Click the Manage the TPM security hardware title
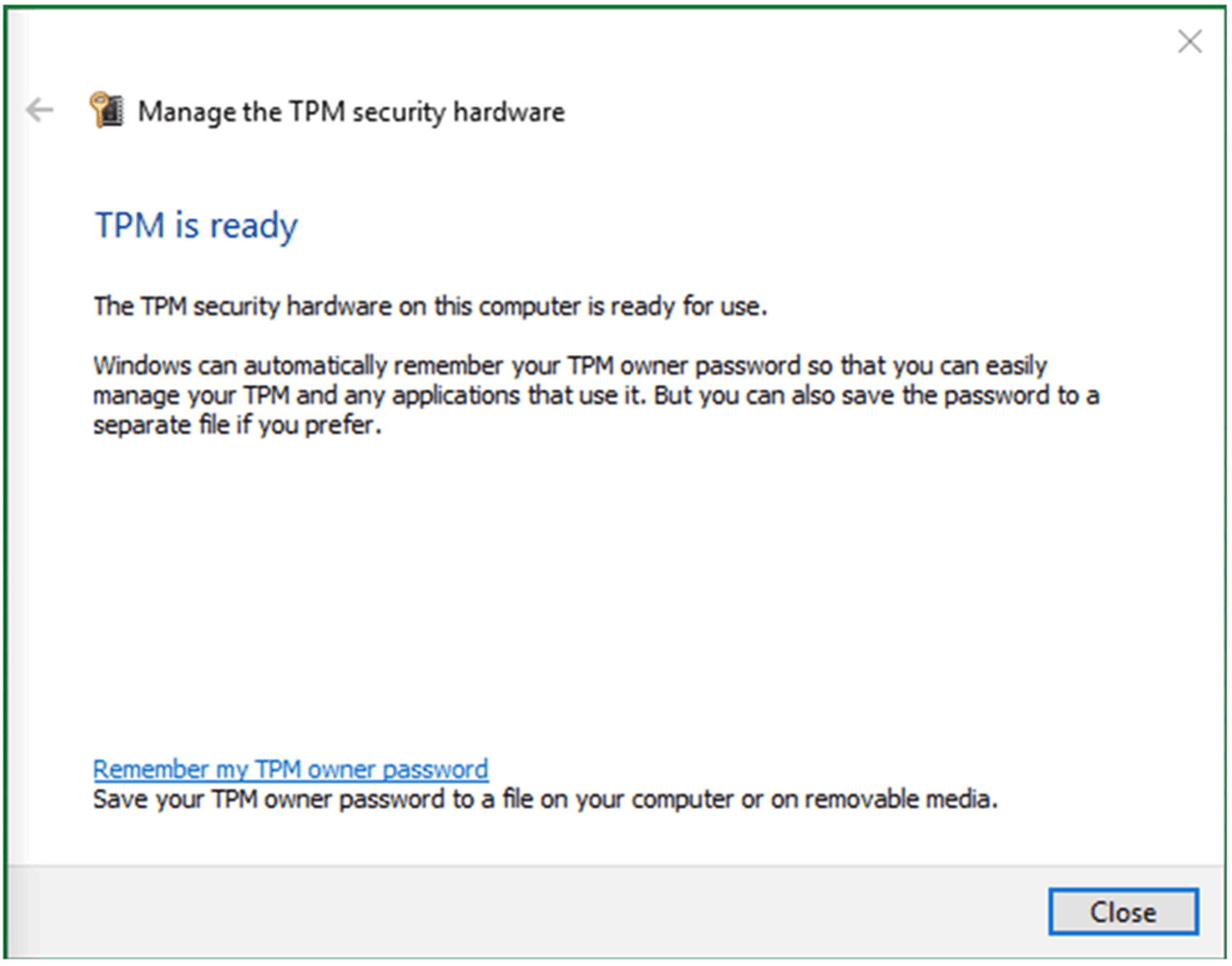The height and width of the screenshot is (966, 1232). tap(351, 112)
